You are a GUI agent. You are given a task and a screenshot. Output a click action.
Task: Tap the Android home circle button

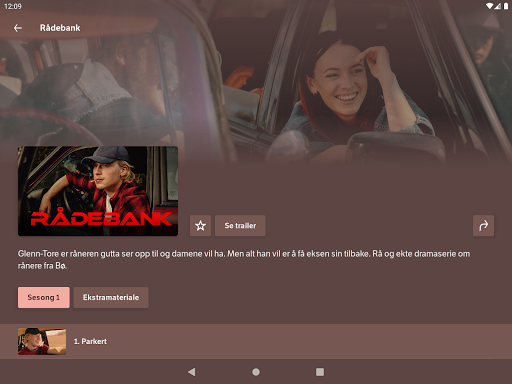[x=256, y=372]
